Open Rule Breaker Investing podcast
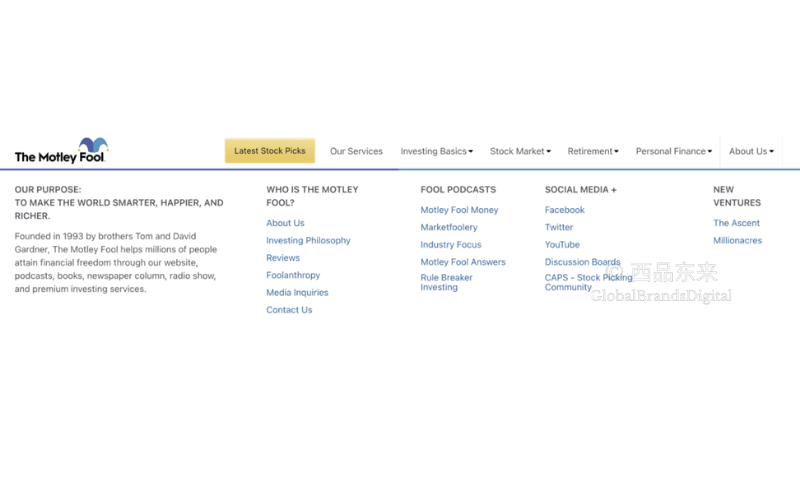Image resolution: width=800 pixels, height=500 pixels. (446, 282)
